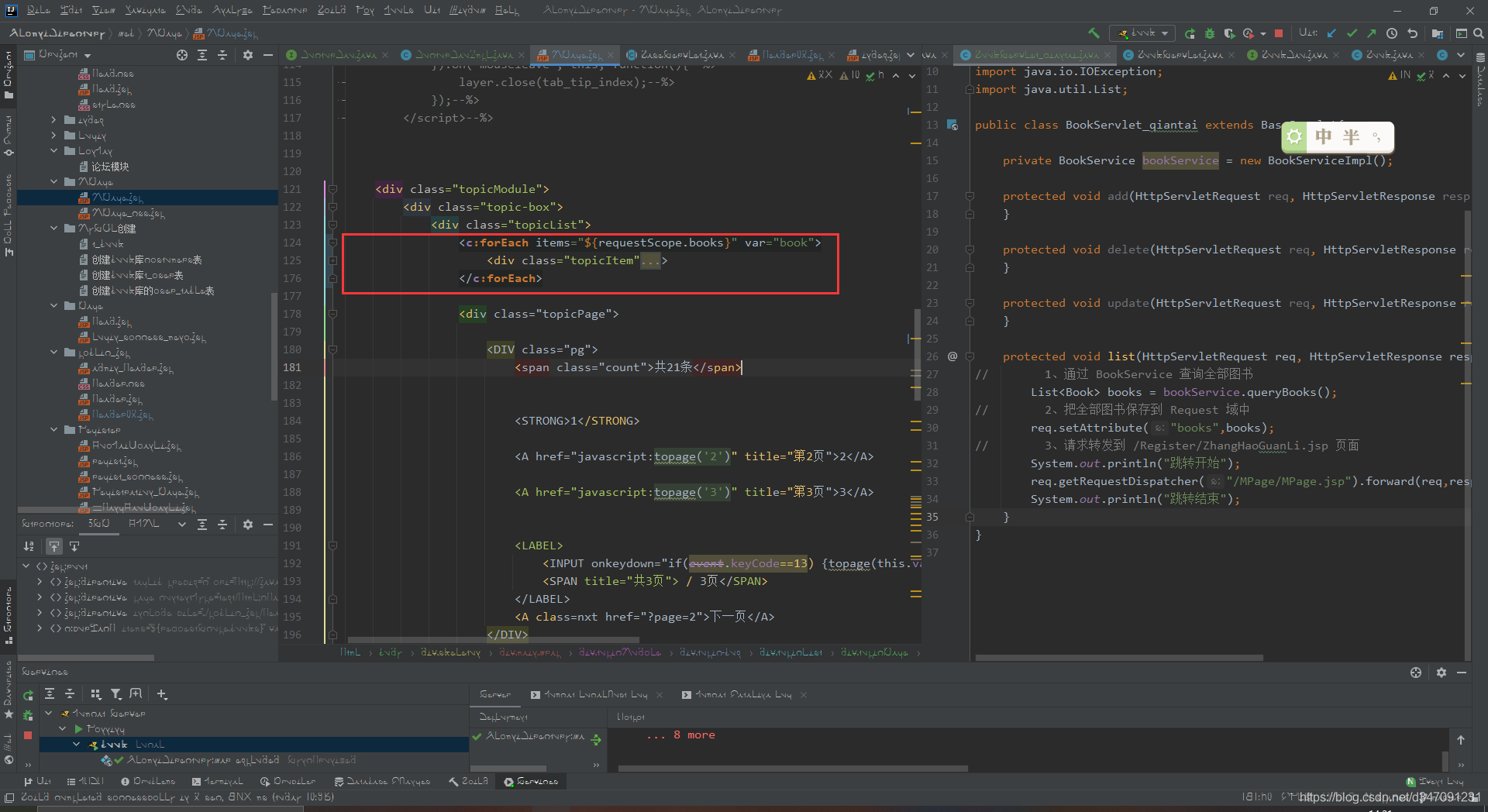Collapse the folder containing 论坛模块
Viewport: 1488px width, 812px height.
coord(54,151)
